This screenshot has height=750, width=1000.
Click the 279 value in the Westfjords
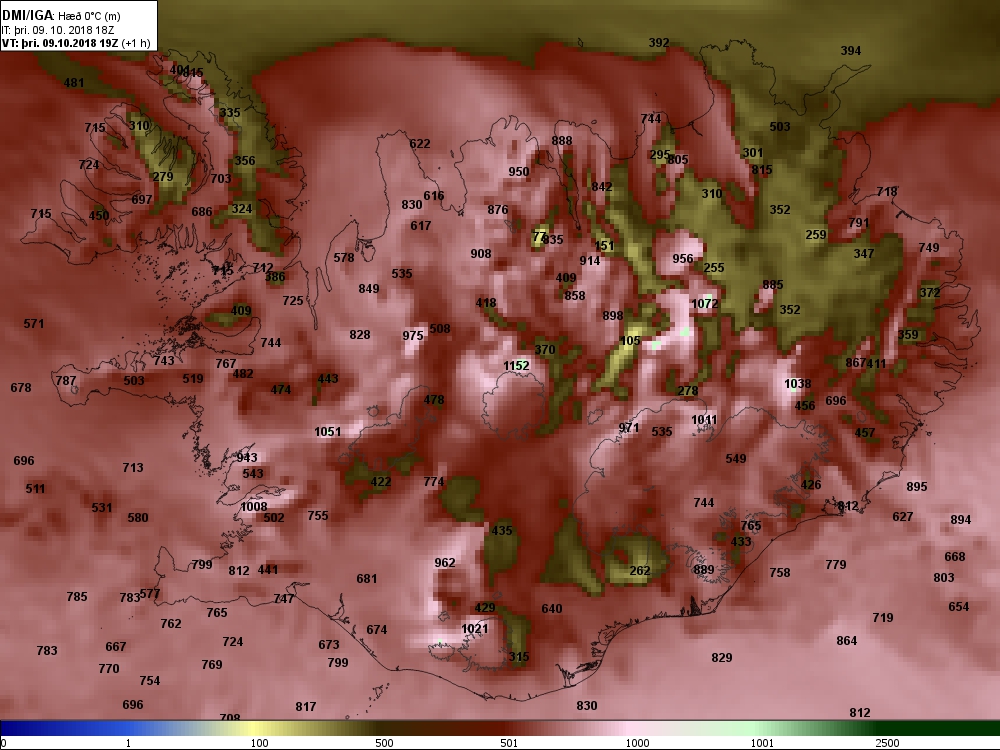click(x=163, y=177)
